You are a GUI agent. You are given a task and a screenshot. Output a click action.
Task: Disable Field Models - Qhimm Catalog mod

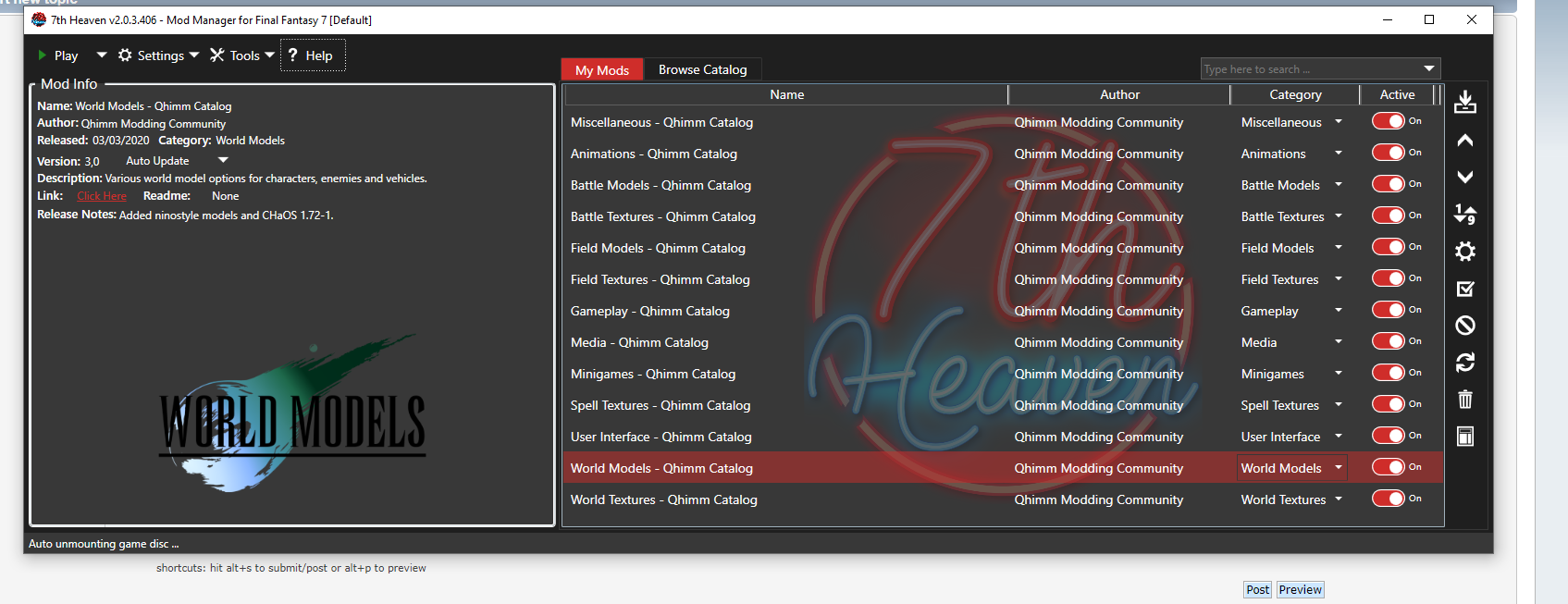(1389, 247)
